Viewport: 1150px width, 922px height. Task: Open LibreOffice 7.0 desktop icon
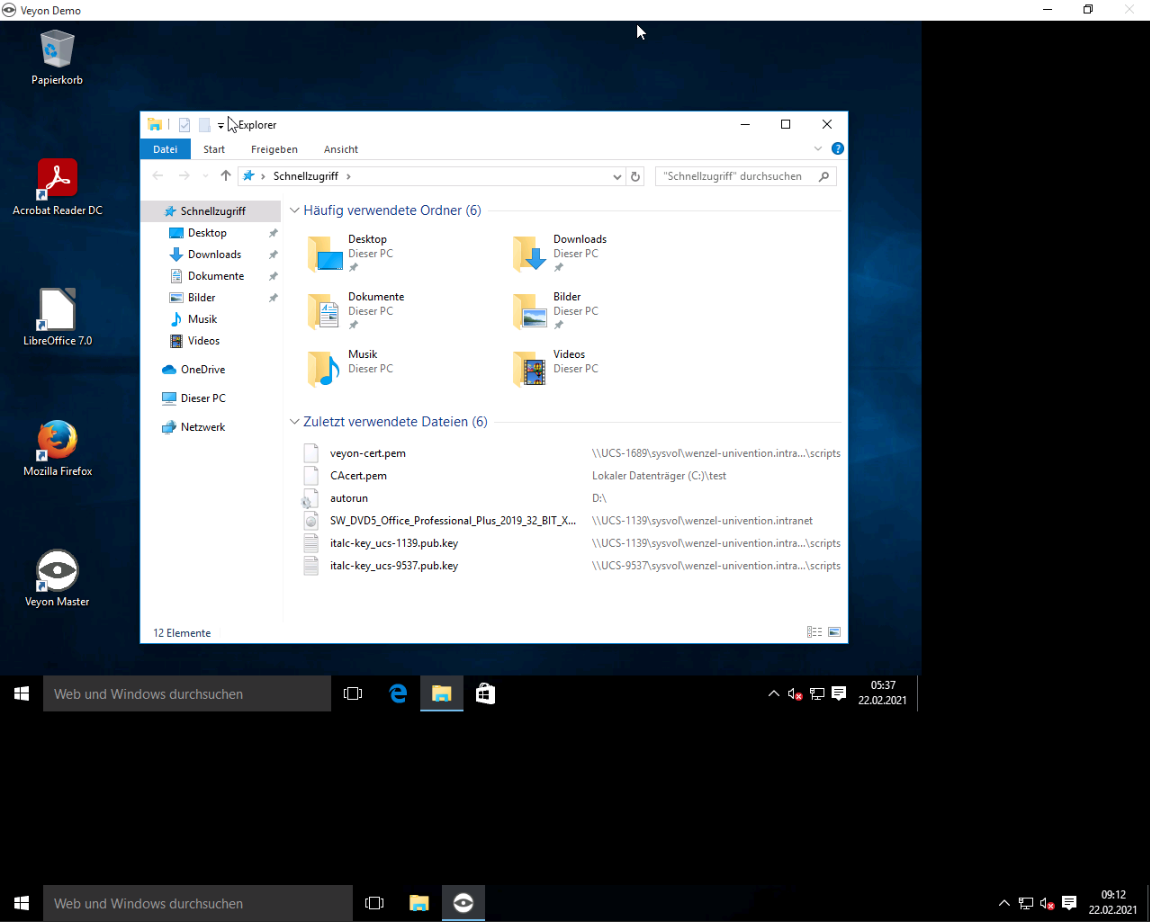tap(57, 310)
